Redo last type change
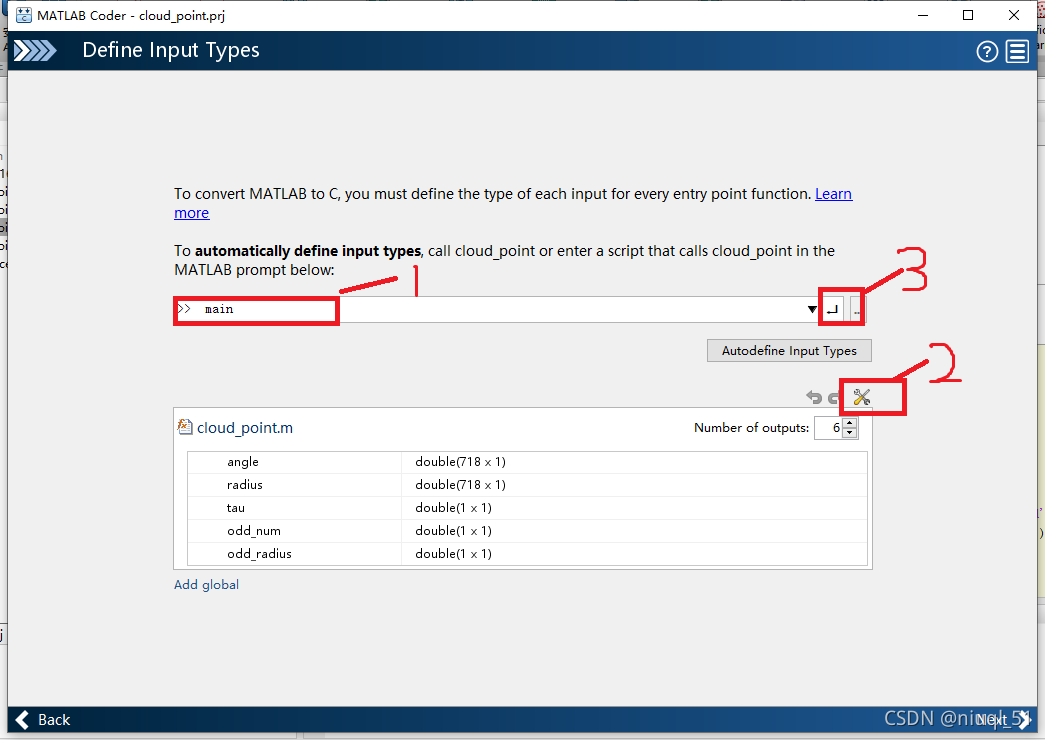The image size is (1045, 740). (833, 398)
